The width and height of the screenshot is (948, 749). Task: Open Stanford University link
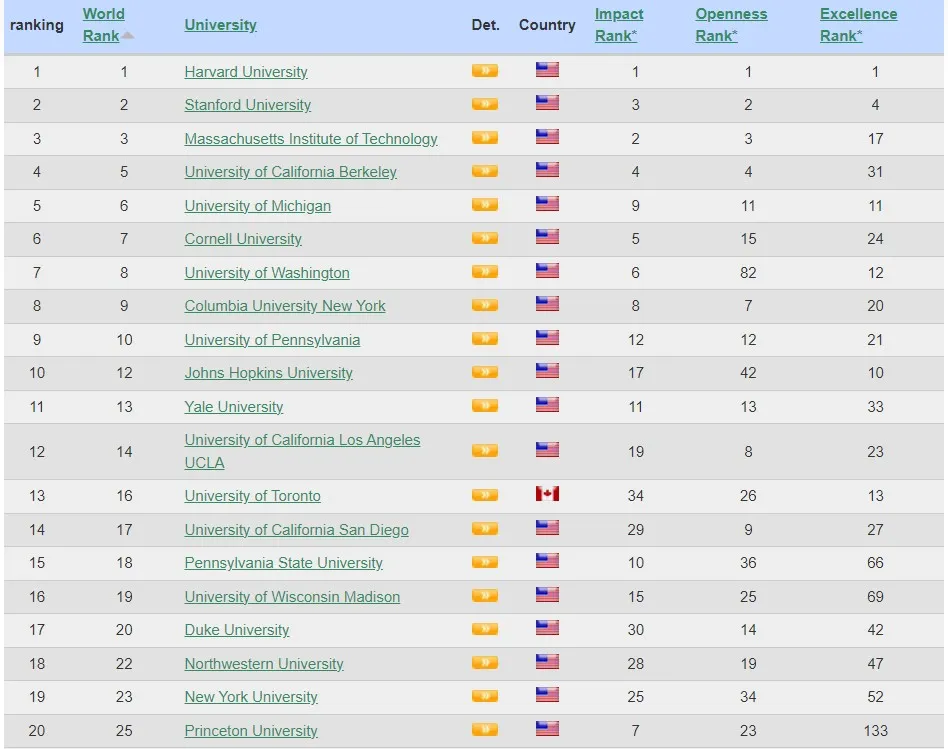point(247,105)
